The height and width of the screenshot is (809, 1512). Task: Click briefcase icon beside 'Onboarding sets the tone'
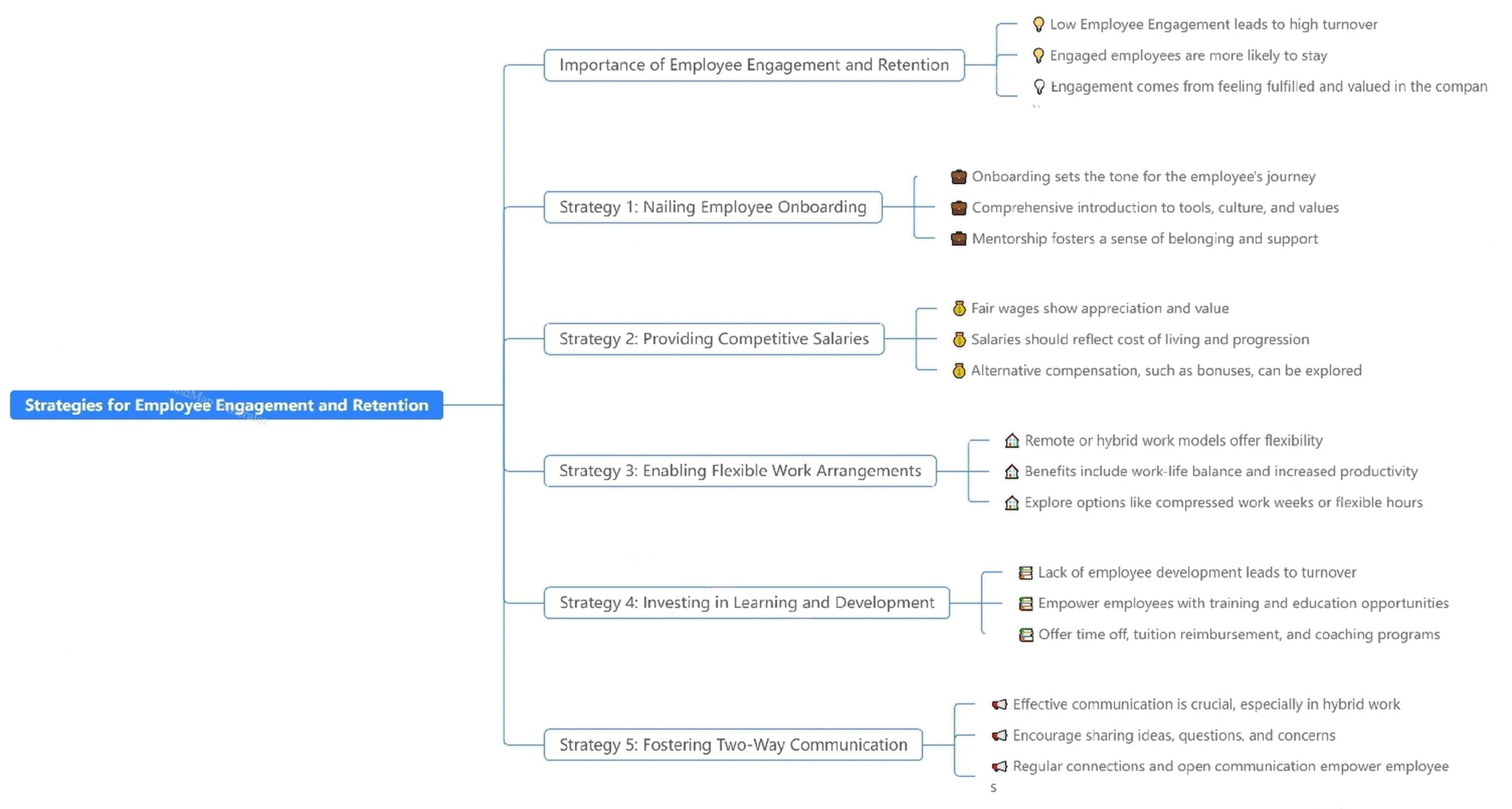[959, 177]
